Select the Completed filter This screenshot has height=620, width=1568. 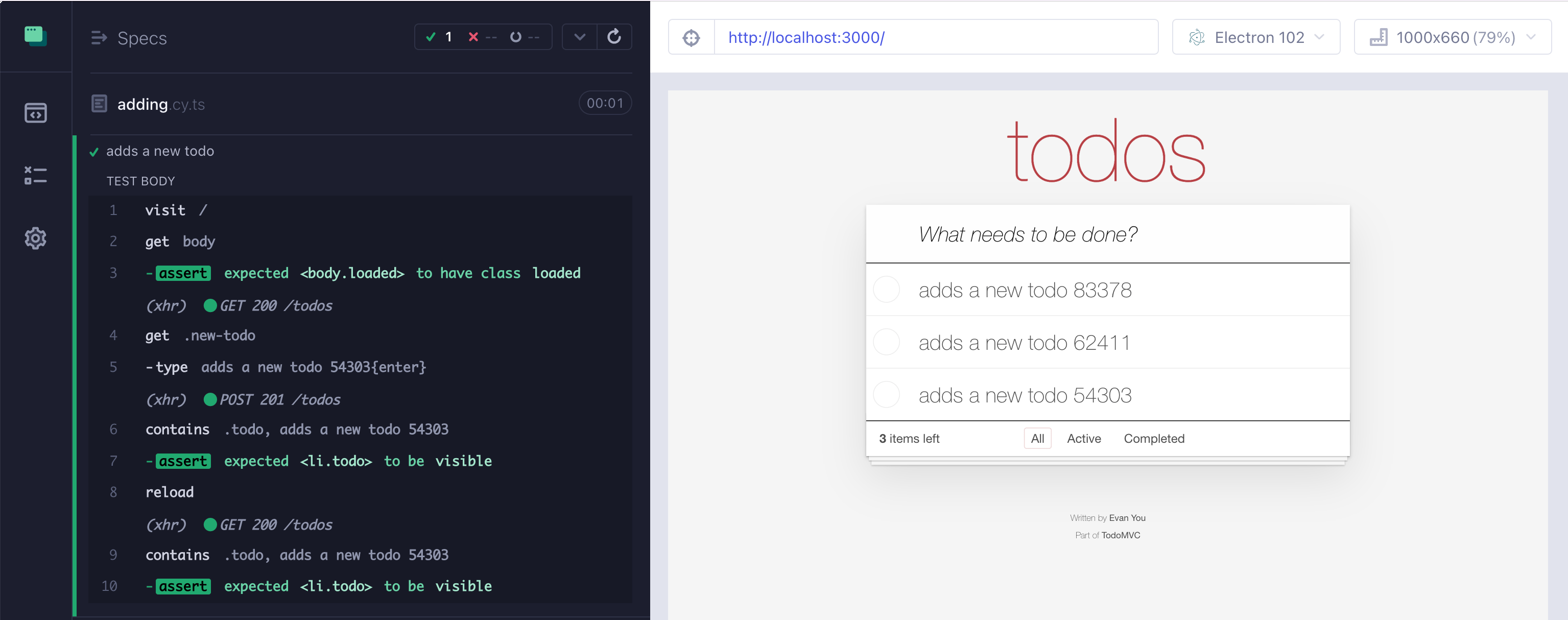(x=1153, y=439)
